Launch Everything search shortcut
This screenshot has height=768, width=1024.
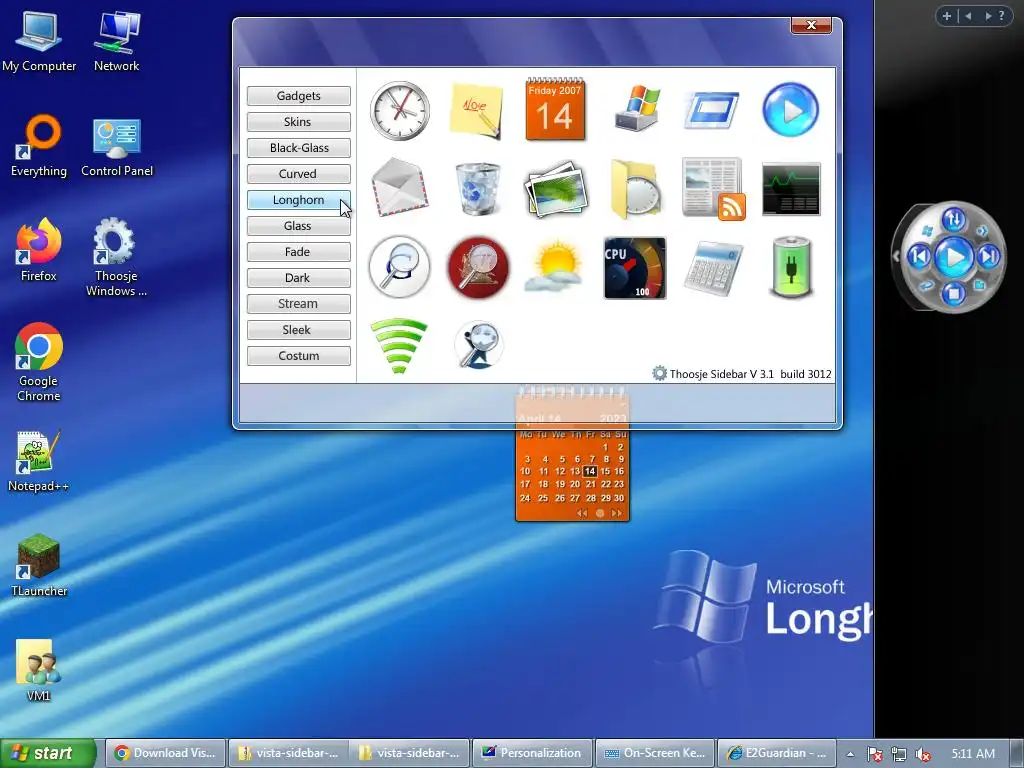(39, 146)
